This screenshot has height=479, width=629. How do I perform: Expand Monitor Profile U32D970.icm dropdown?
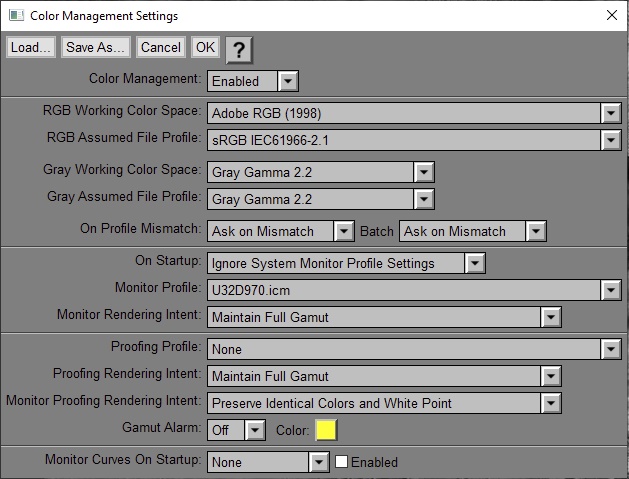pyautogui.click(x=612, y=290)
